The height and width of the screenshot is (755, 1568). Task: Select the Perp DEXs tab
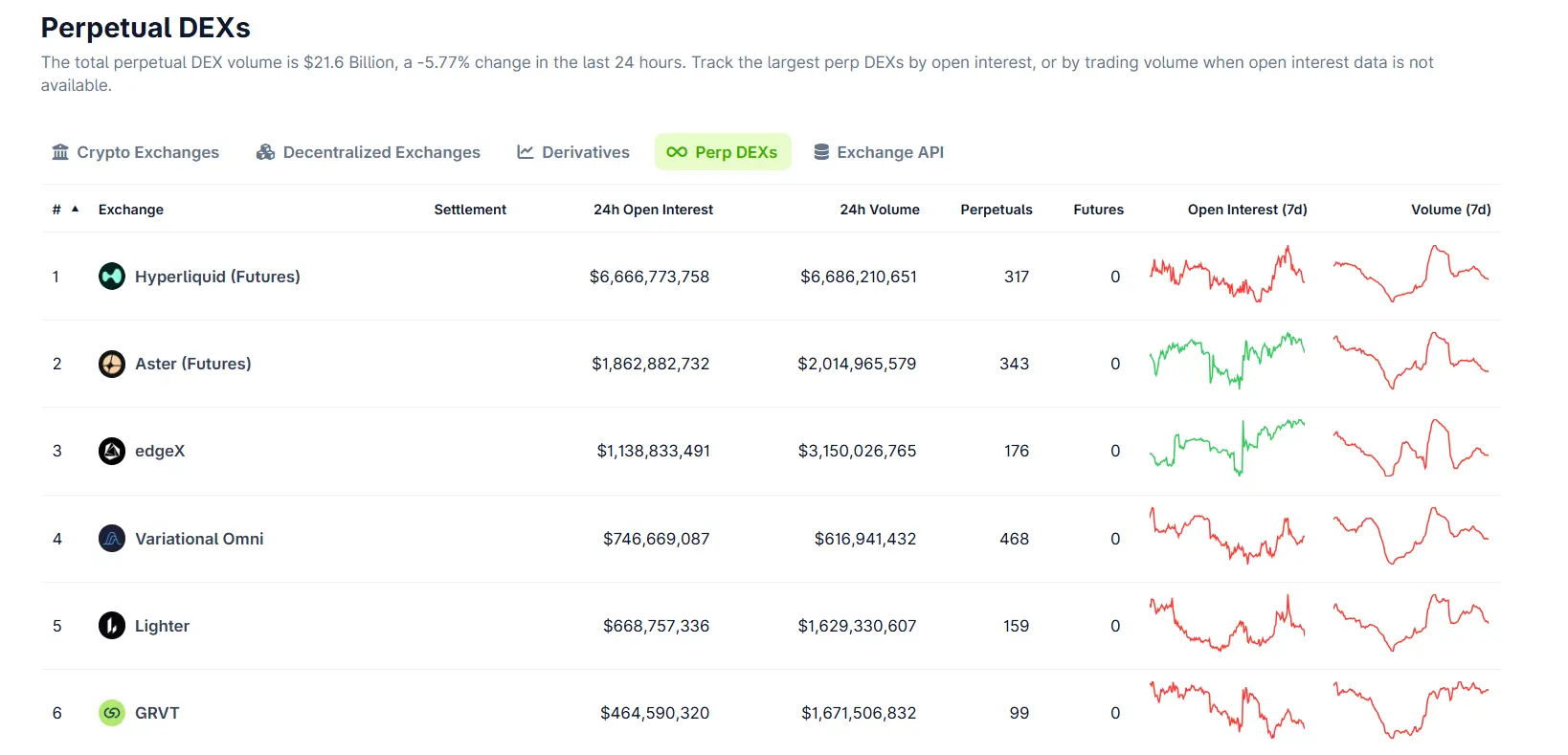(723, 152)
